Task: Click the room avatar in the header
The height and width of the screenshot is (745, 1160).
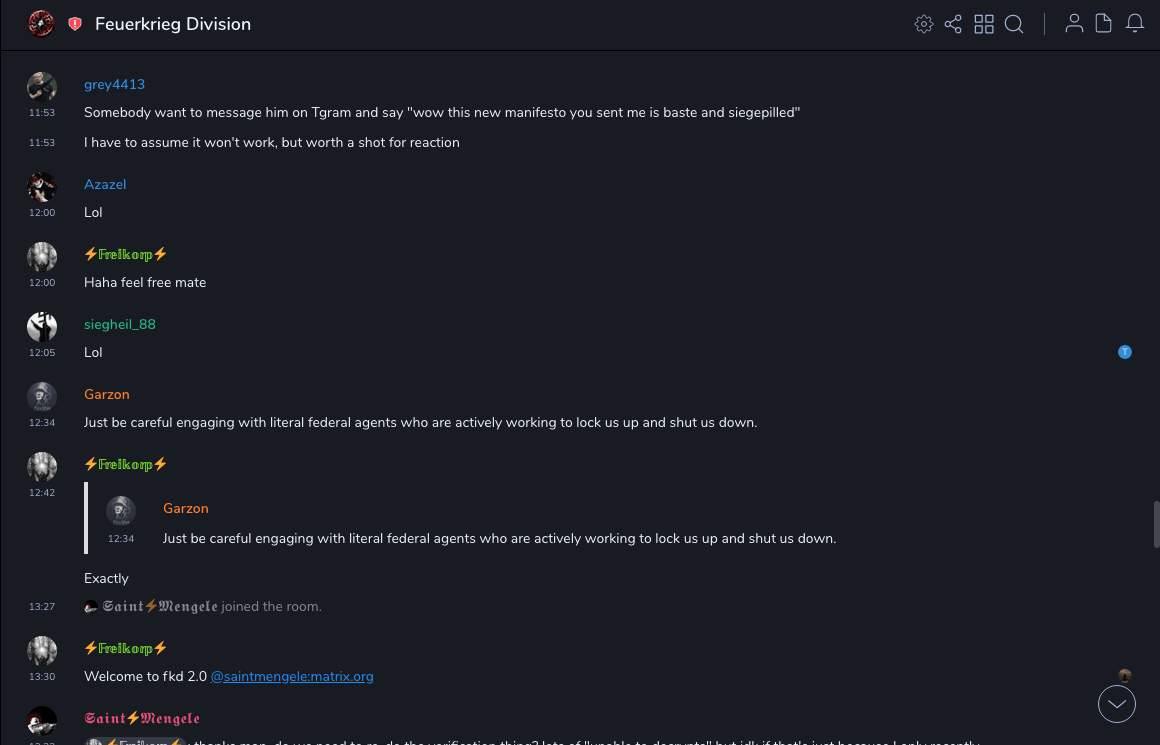Action: click(41, 24)
